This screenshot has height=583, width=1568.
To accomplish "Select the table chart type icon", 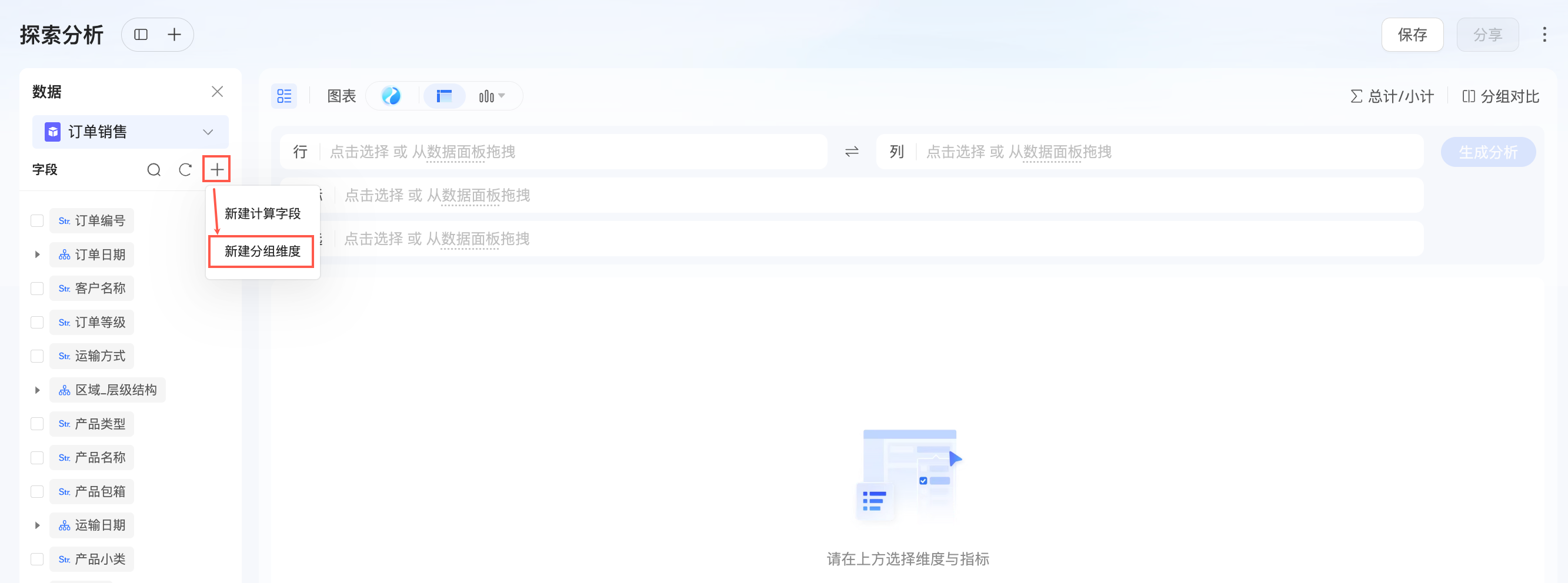I will (x=445, y=96).
